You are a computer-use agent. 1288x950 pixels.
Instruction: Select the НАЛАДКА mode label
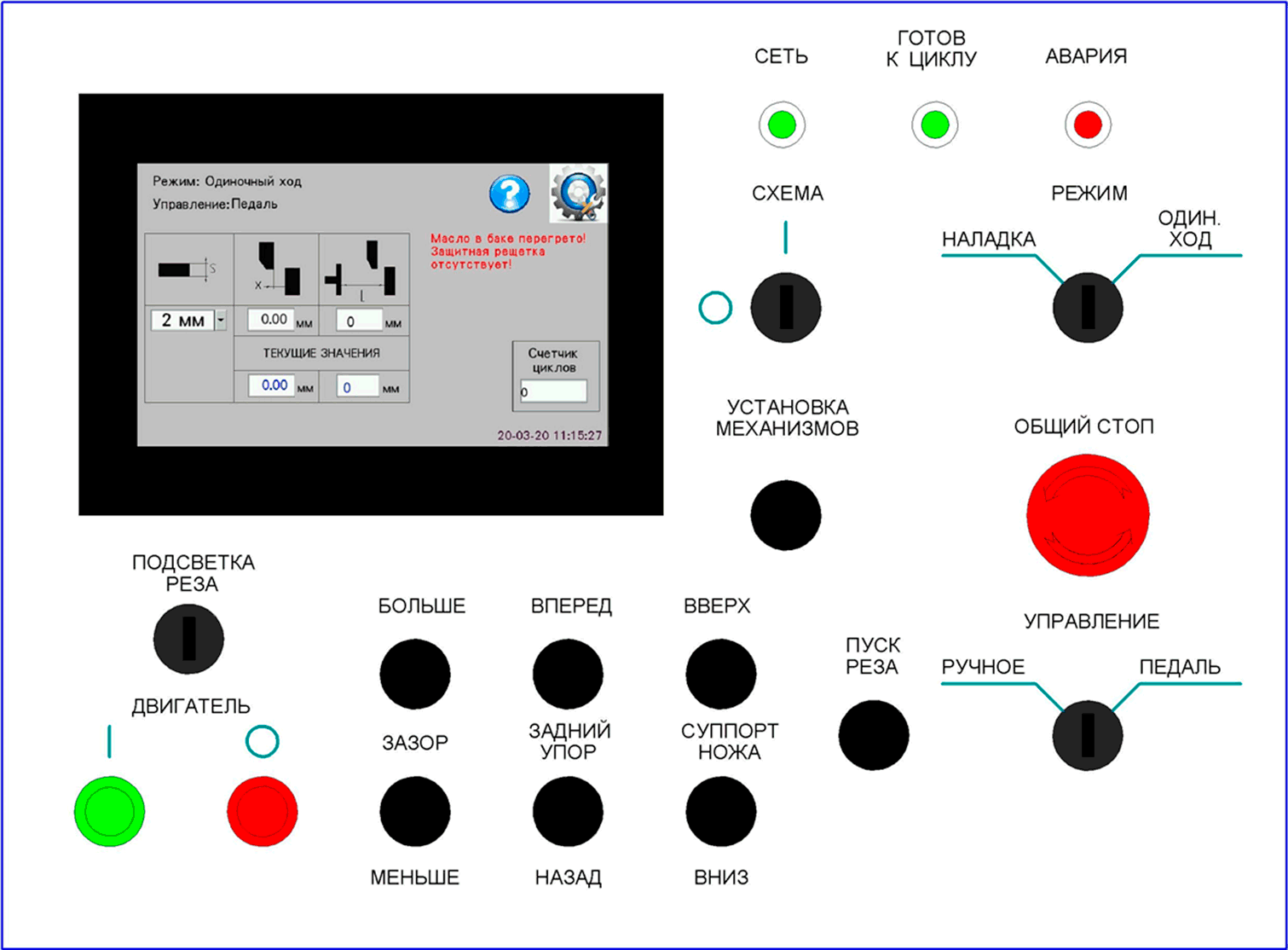989,240
